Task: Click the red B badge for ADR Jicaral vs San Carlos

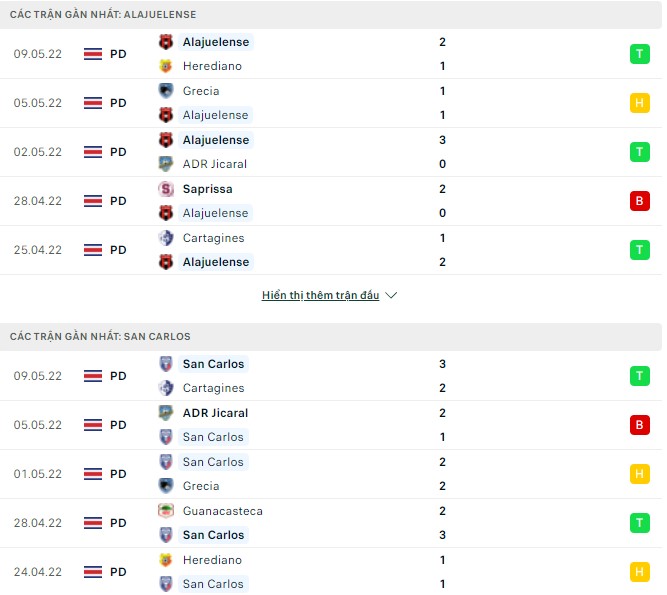Action: 639,425
